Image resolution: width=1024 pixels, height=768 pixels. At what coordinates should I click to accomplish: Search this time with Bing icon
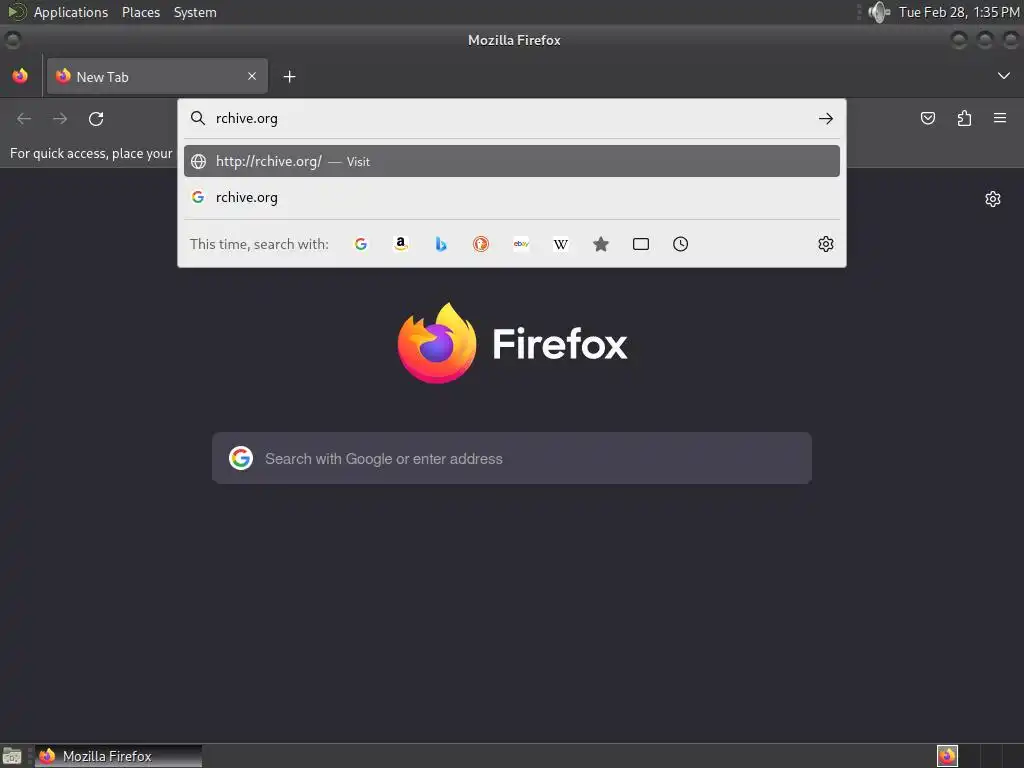[441, 244]
